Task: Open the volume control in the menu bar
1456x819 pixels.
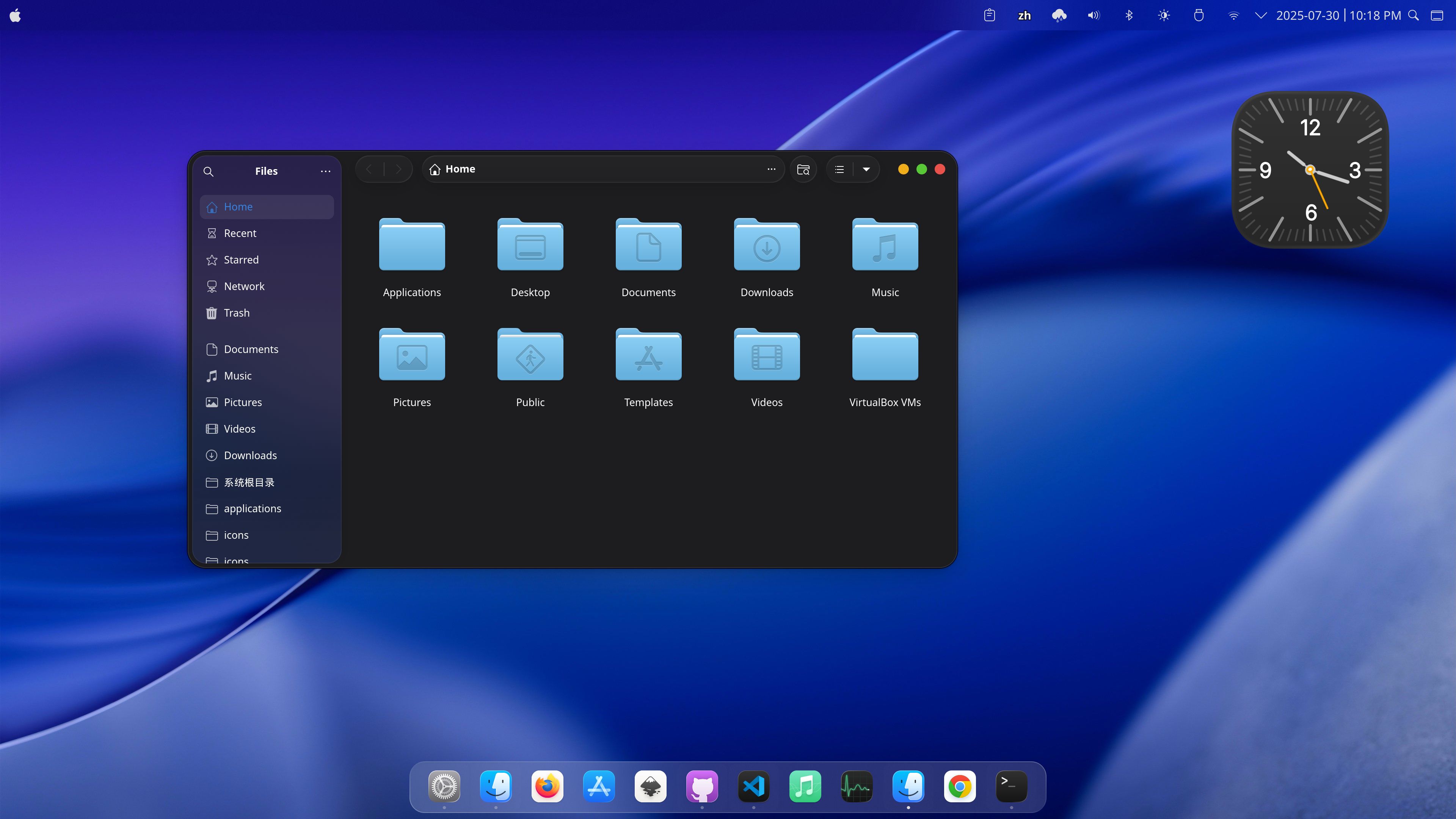Action: [1093, 15]
